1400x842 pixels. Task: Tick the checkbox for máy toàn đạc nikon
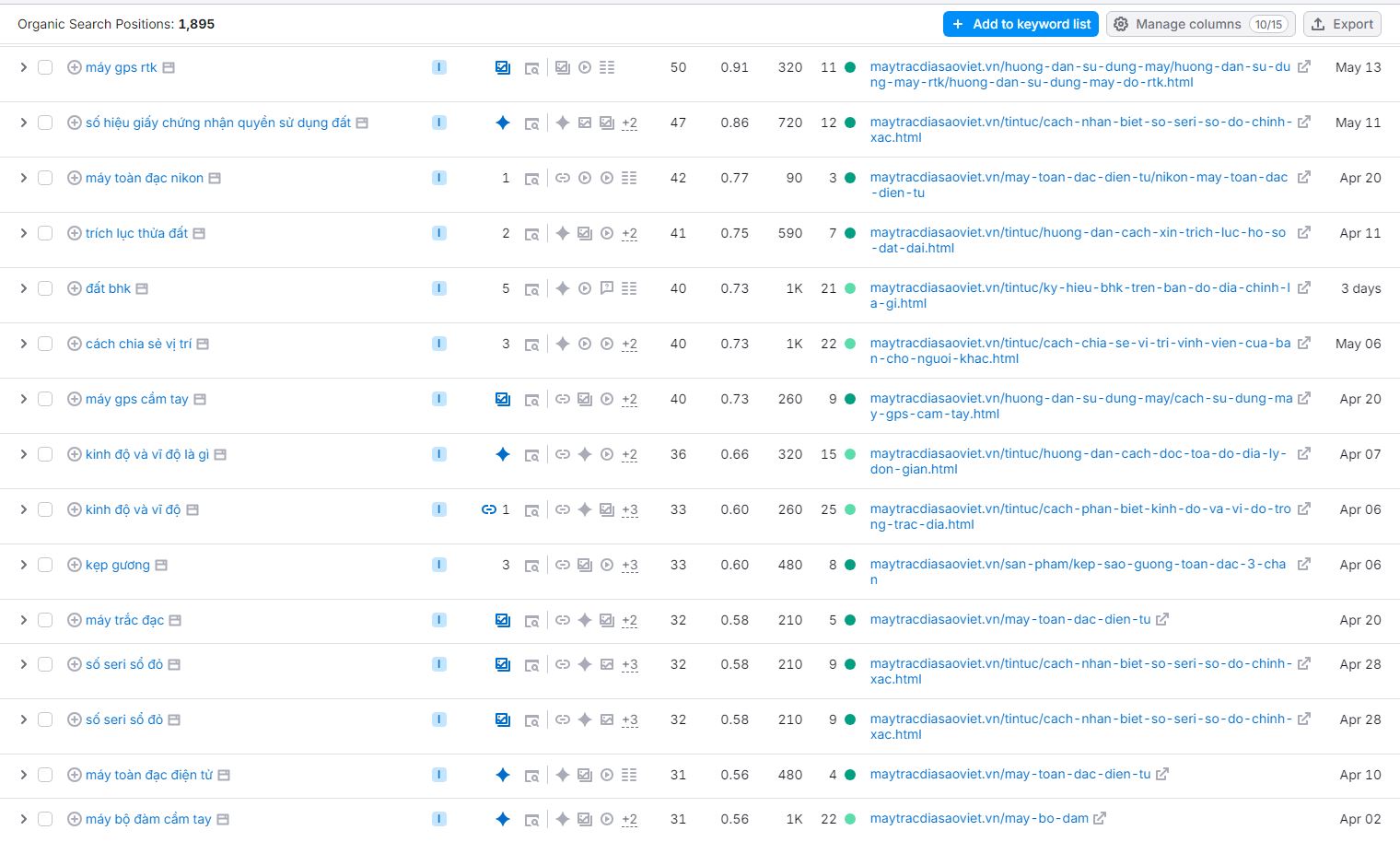(x=45, y=178)
